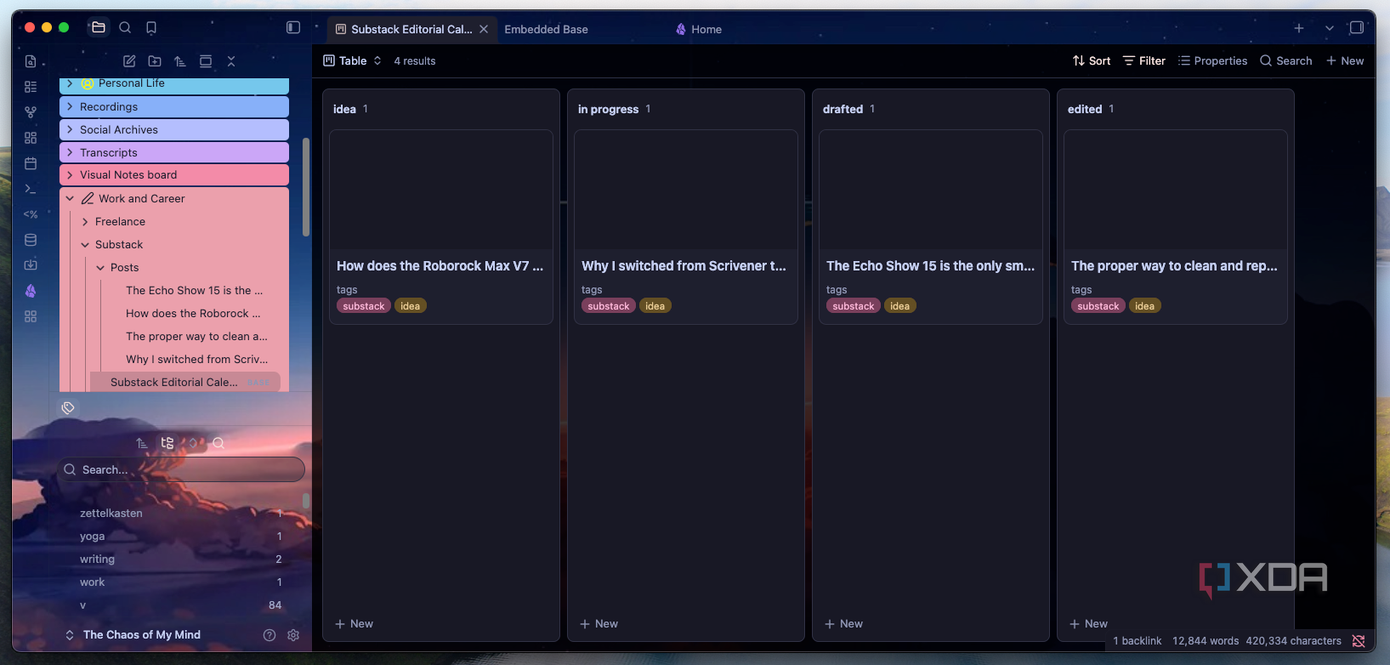Click the tags pane icon
Screen dimensions: 1390x665
coord(68,408)
